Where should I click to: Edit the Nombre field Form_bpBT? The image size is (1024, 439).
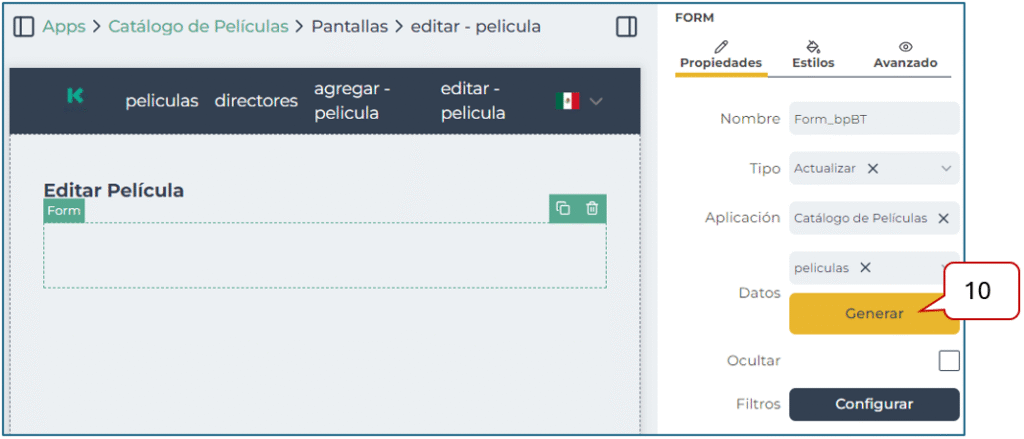coord(873,118)
